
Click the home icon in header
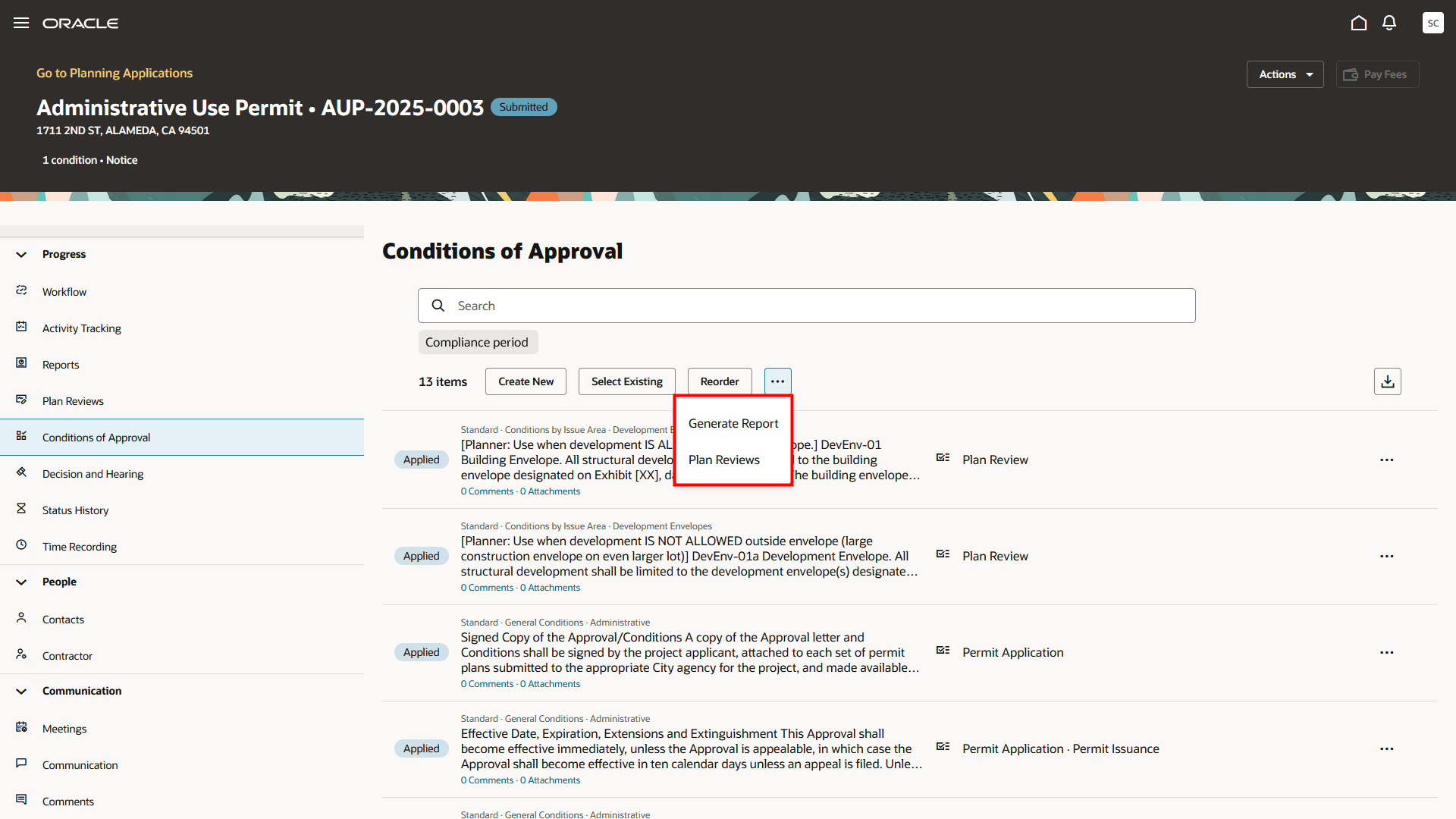point(1358,23)
